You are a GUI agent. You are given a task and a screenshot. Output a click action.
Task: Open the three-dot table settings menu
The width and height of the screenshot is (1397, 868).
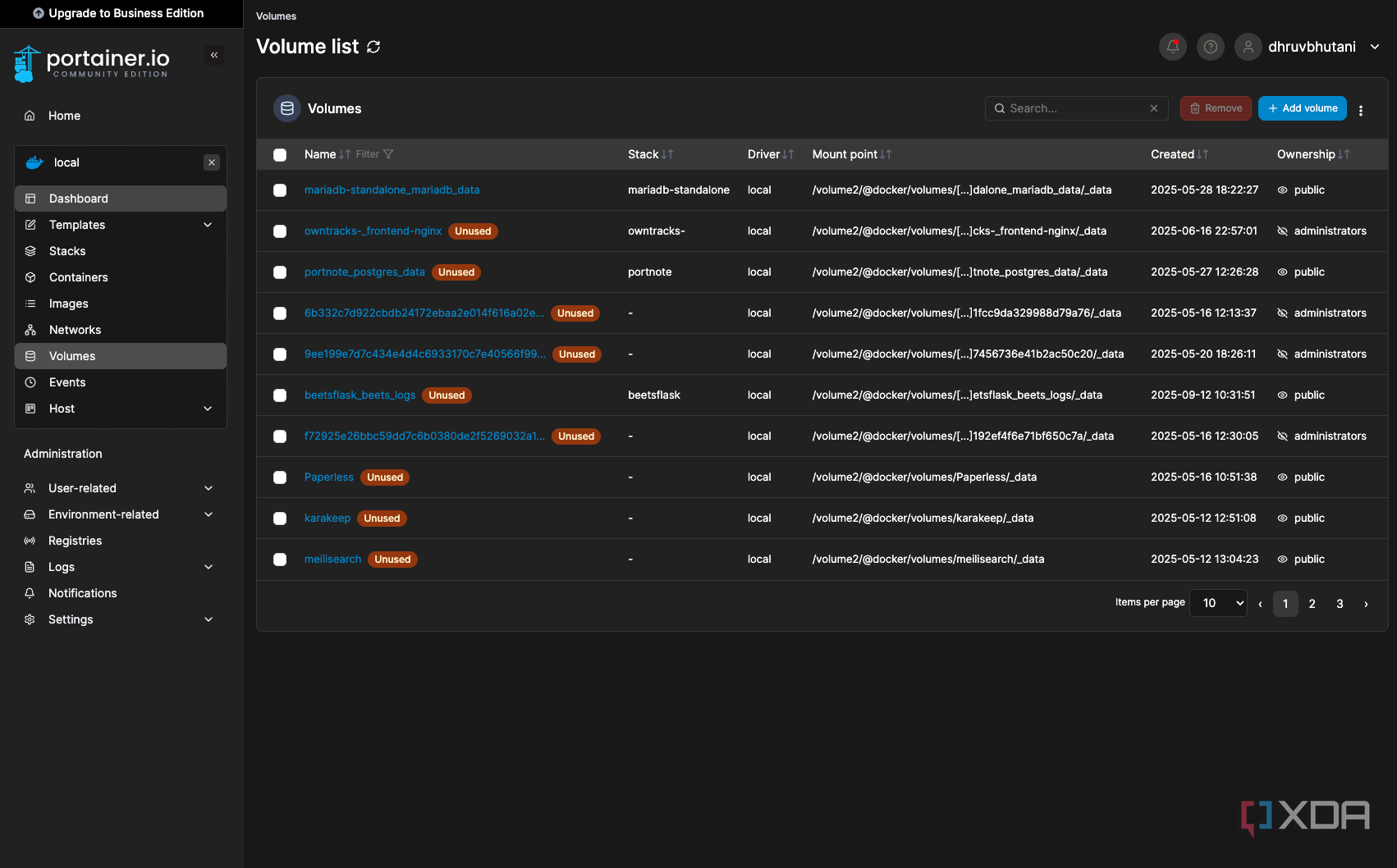pyautogui.click(x=1360, y=110)
